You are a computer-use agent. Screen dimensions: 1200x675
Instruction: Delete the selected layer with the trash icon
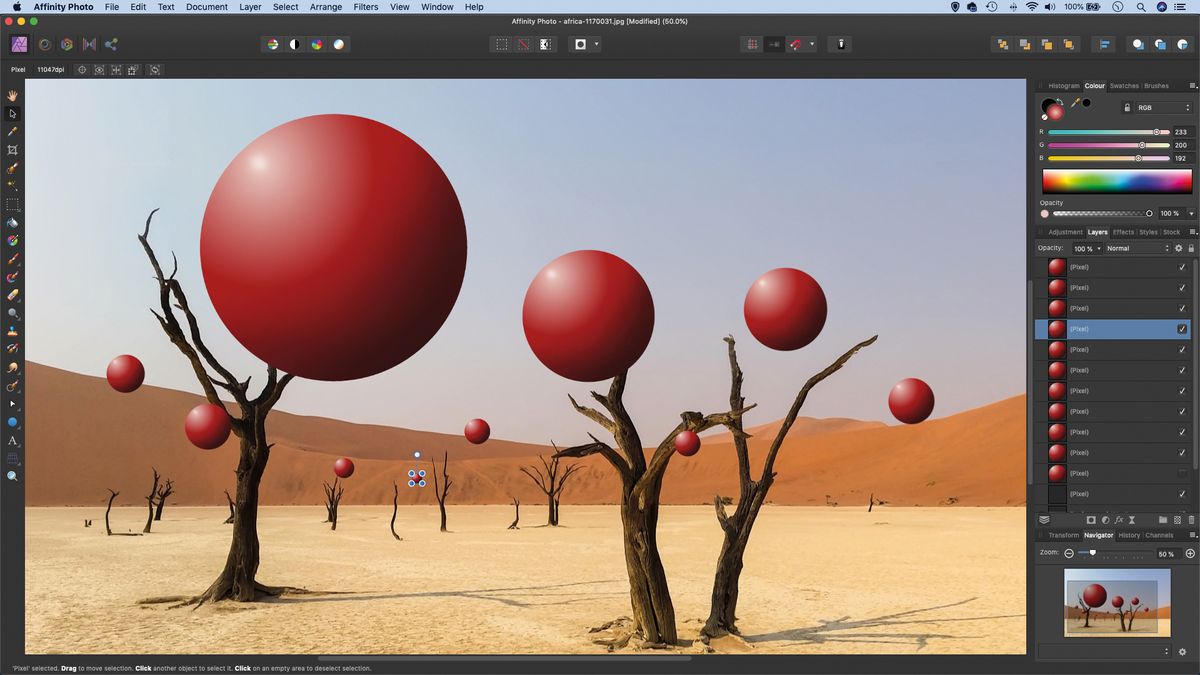click(1192, 519)
